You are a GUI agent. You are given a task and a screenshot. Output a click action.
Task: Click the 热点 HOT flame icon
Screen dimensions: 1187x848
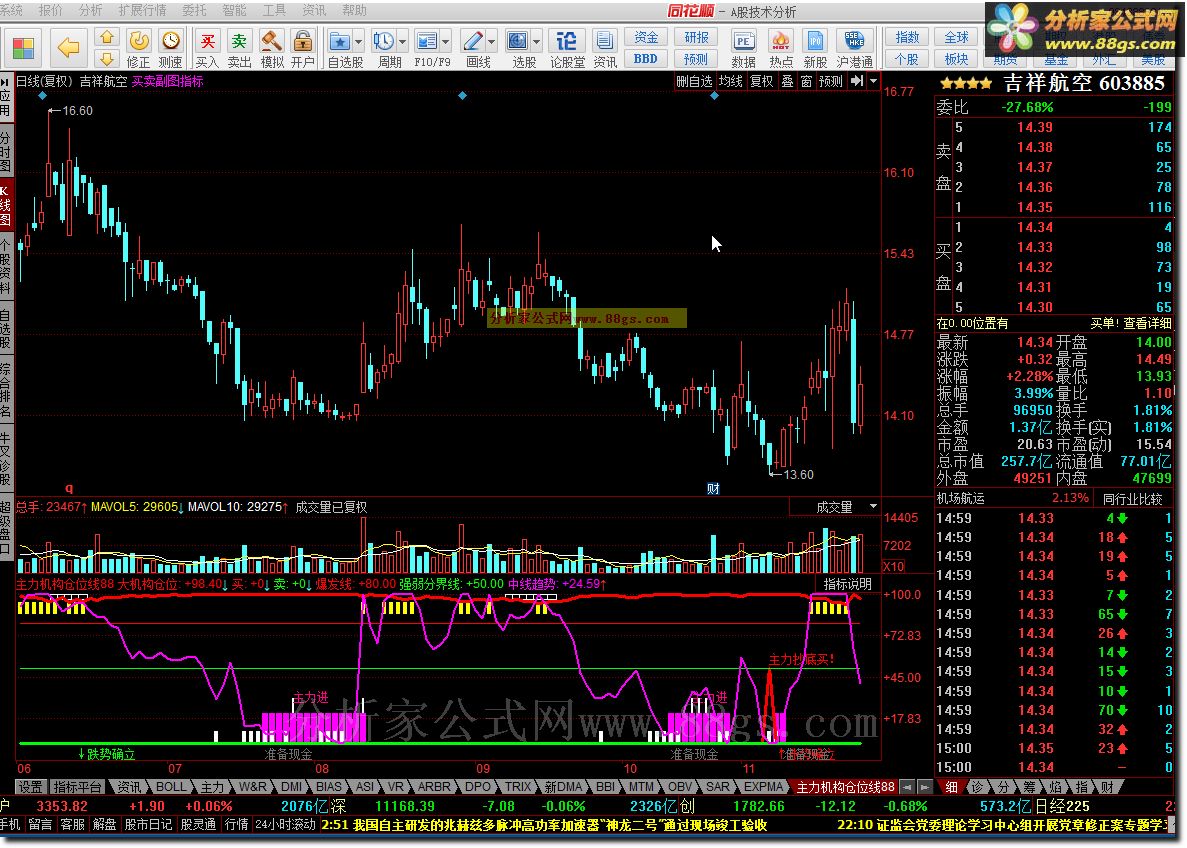point(780,48)
